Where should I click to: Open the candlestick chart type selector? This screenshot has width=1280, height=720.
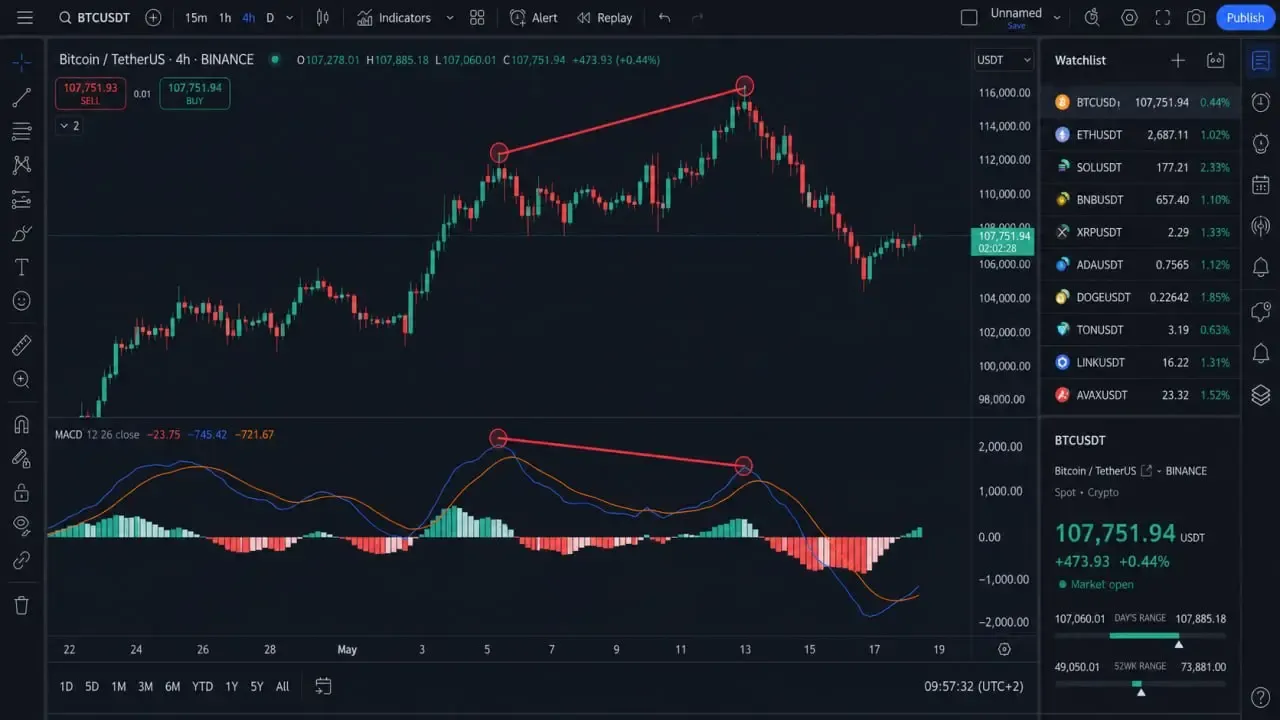click(x=322, y=18)
